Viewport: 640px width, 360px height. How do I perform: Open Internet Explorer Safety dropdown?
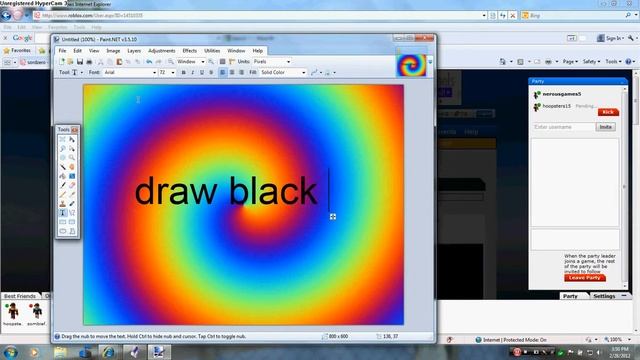(591, 62)
